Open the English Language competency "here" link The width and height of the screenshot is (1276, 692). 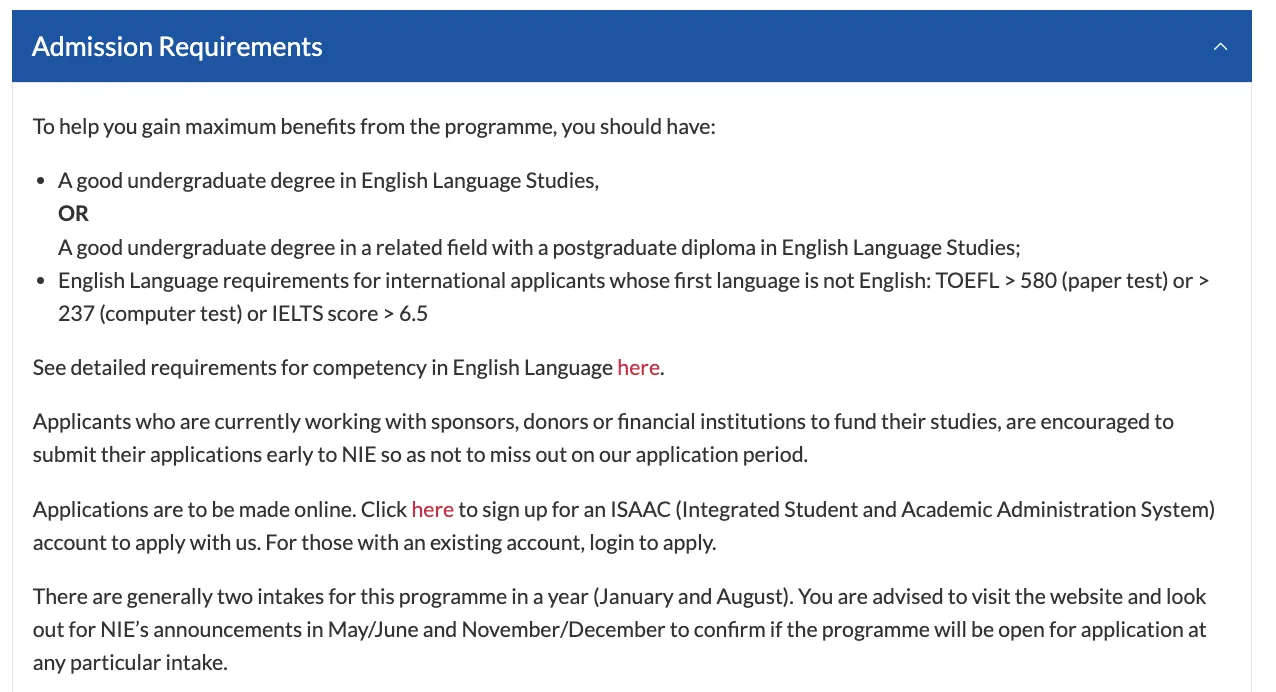pyautogui.click(x=638, y=368)
